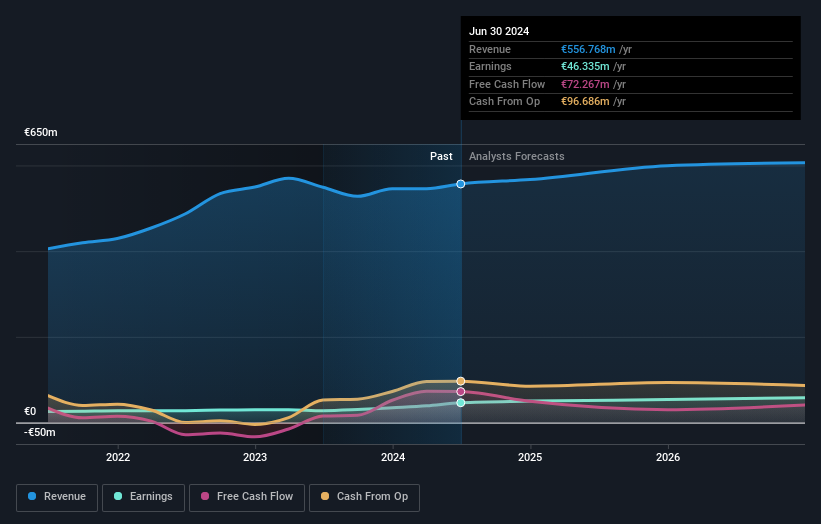Select the 2026 x-axis label
The height and width of the screenshot is (524, 821).
[668, 457]
